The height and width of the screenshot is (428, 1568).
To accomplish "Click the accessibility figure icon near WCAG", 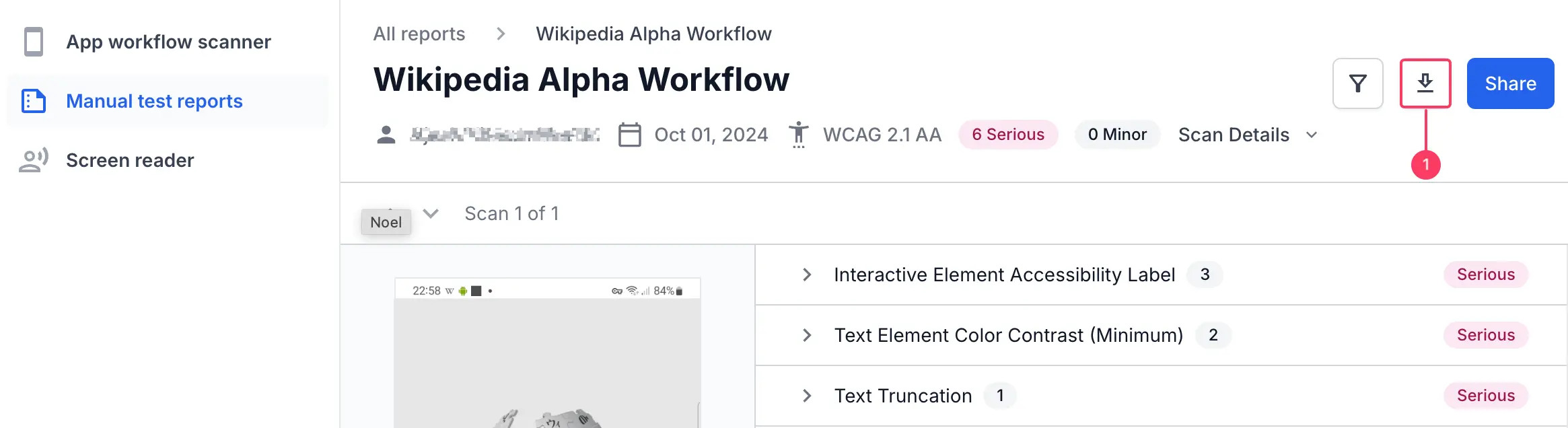I will click(798, 135).
